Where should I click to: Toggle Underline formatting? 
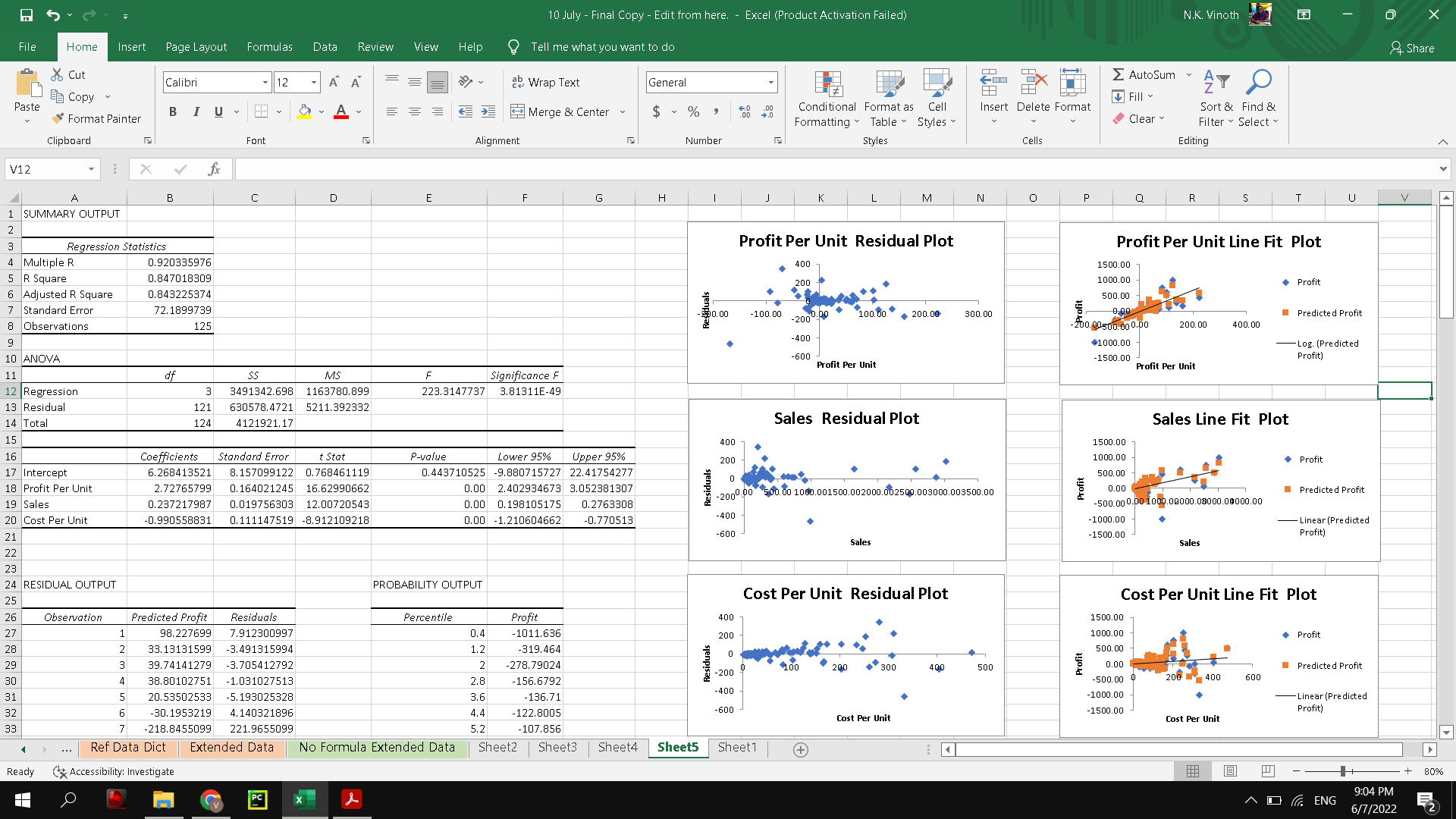[x=218, y=111]
